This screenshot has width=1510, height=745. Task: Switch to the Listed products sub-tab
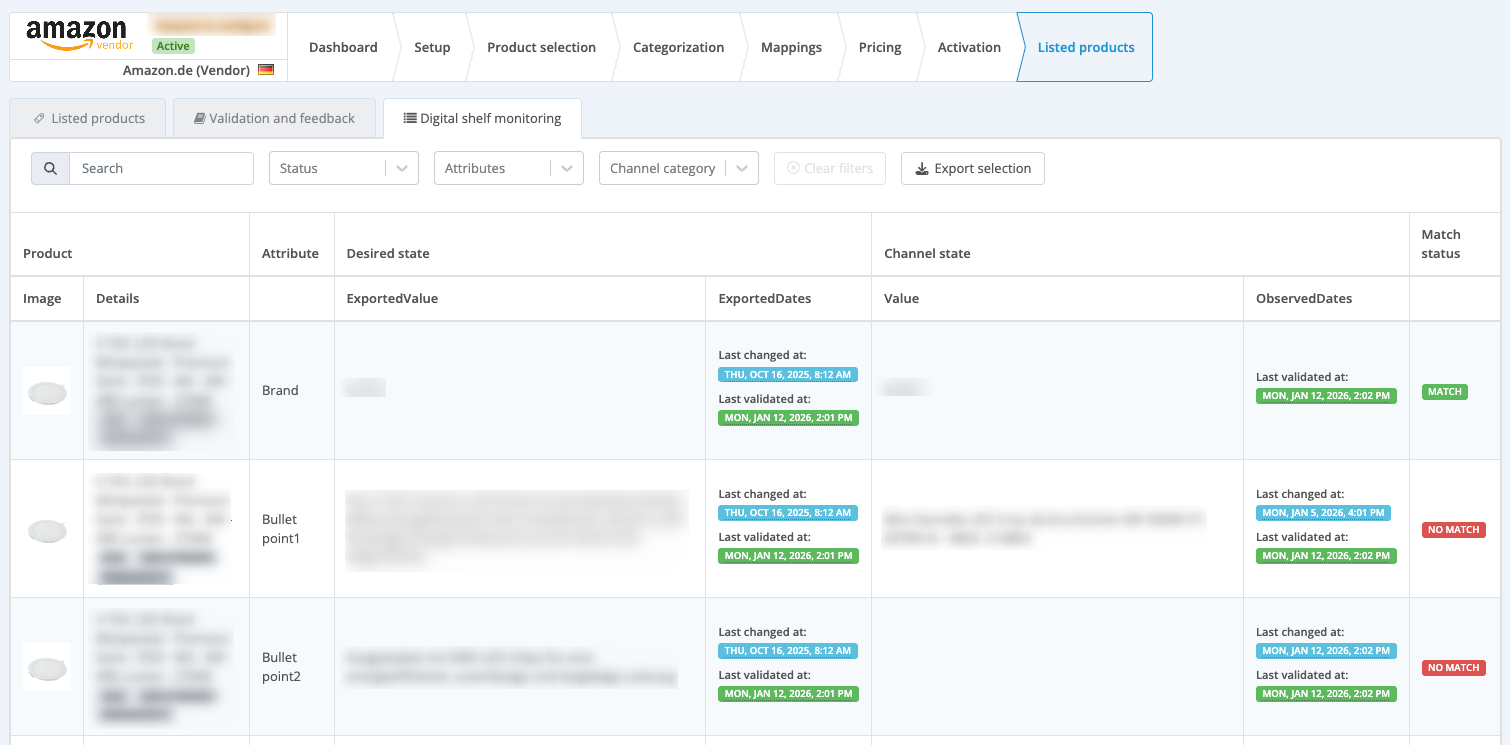(90, 118)
